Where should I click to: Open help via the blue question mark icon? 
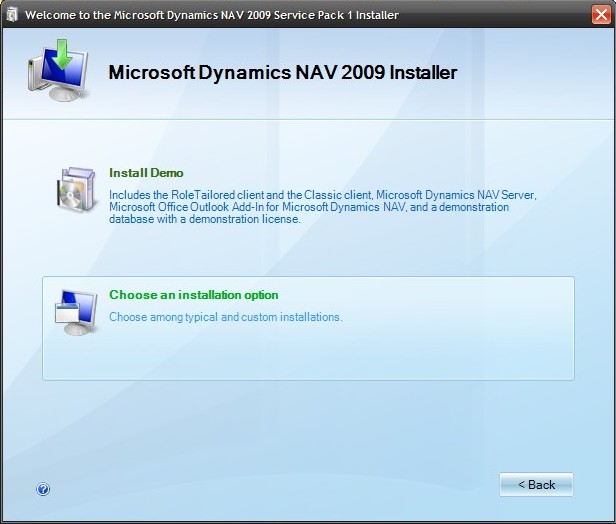click(x=43, y=489)
